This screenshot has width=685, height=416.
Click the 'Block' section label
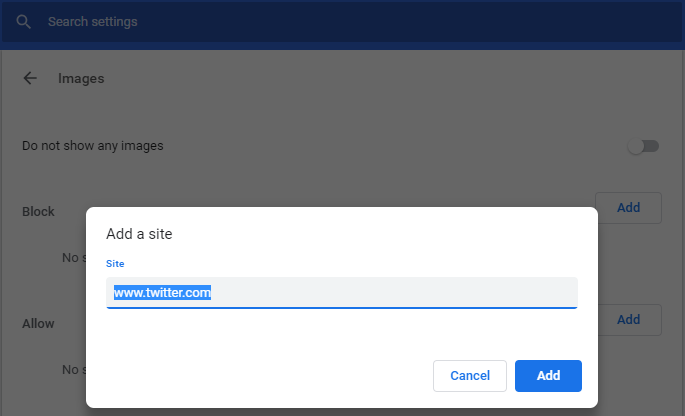pos(38,212)
